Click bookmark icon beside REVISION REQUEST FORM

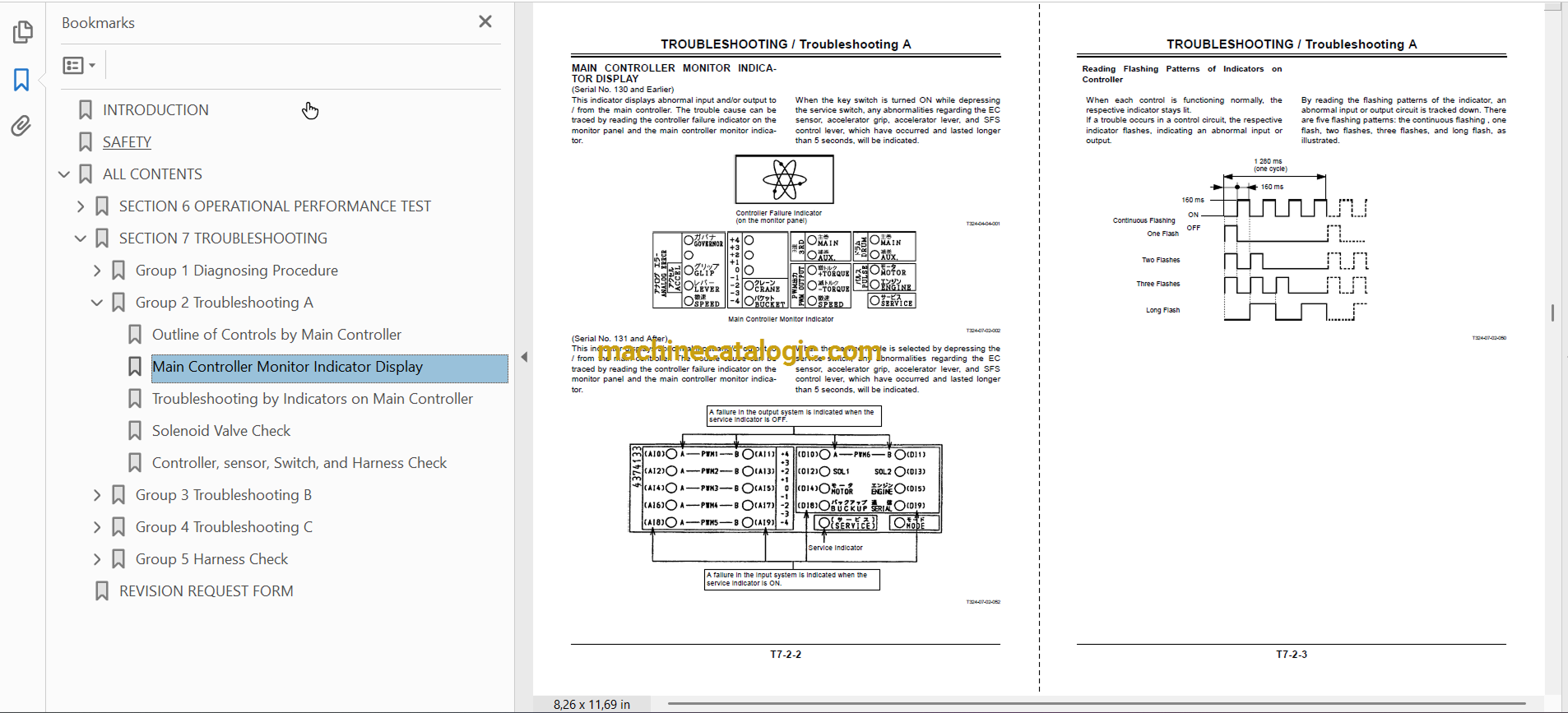tap(102, 590)
